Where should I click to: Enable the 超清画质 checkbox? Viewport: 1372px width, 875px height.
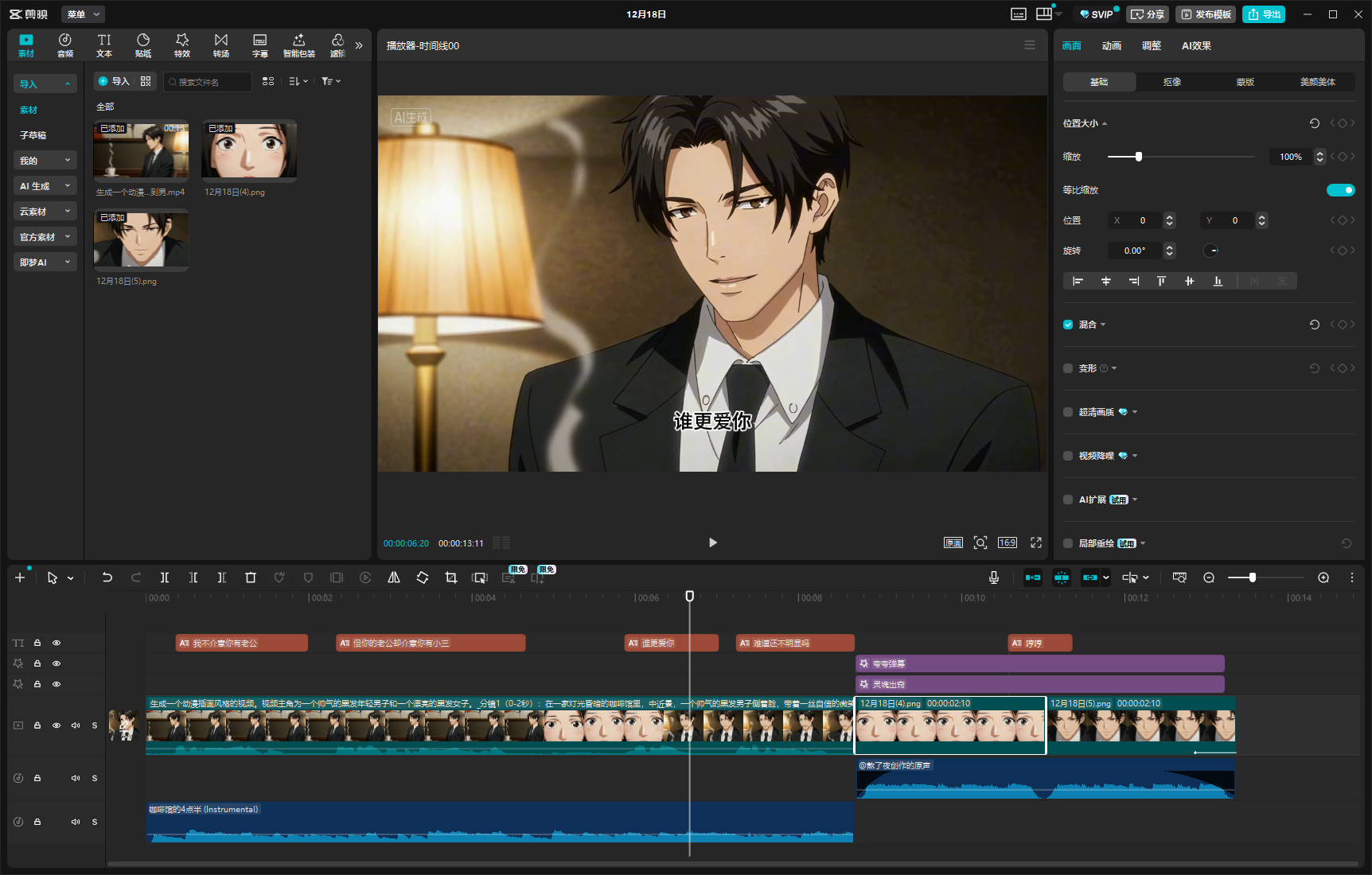coord(1068,412)
